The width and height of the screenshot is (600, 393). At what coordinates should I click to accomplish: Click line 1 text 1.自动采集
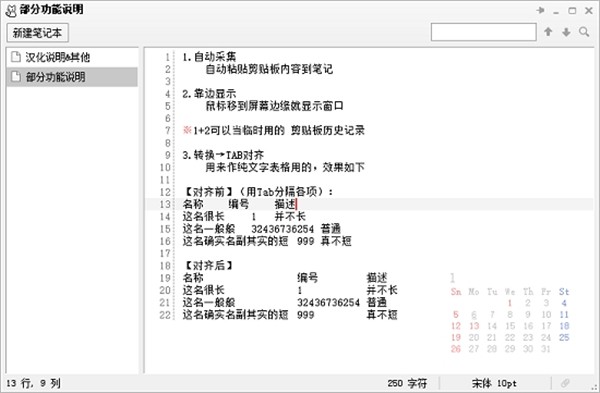pyautogui.click(x=209, y=57)
